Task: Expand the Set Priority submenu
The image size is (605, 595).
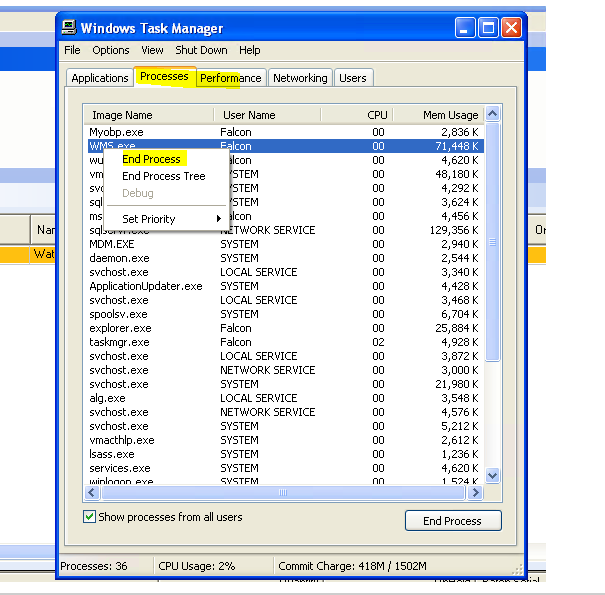Action: (167, 219)
